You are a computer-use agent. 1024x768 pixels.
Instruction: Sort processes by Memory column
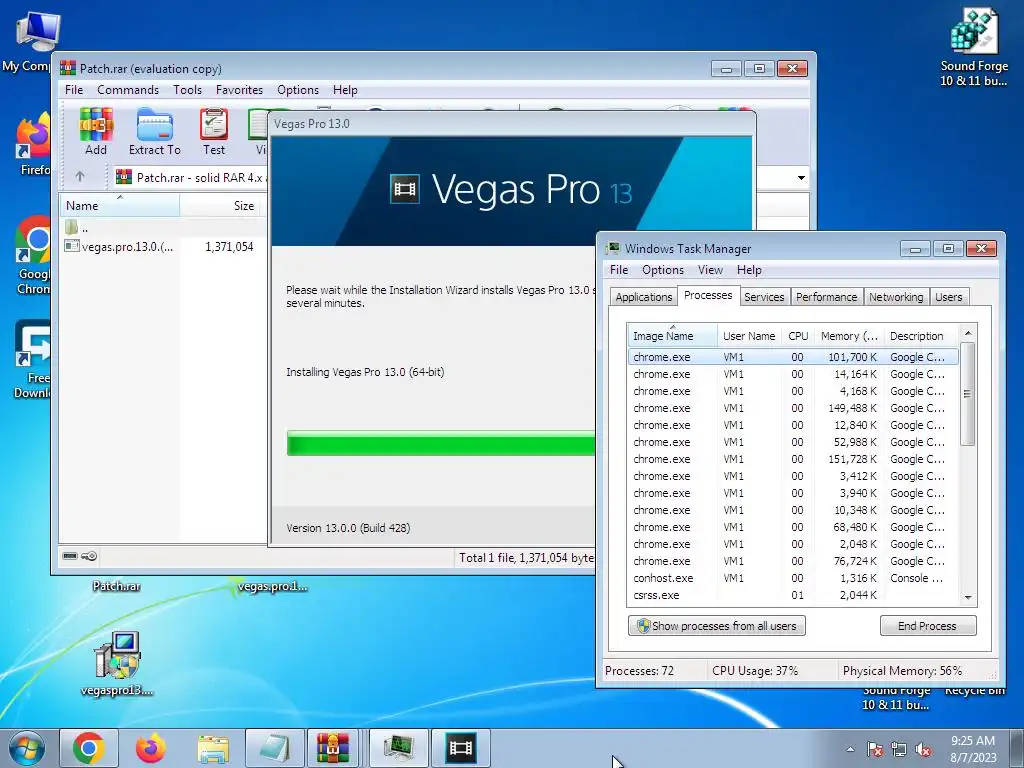pos(849,336)
